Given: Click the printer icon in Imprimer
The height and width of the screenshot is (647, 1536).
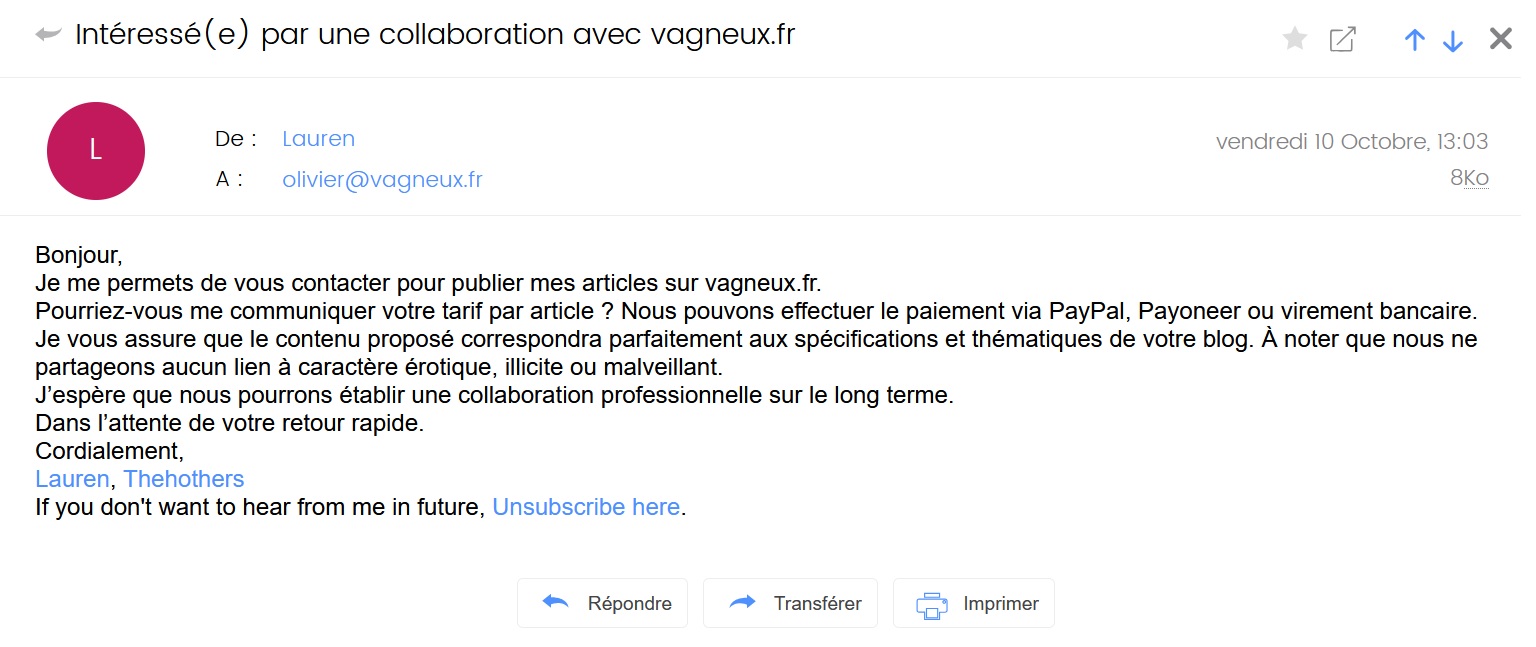Looking at the screenshot, I should 932,604.
